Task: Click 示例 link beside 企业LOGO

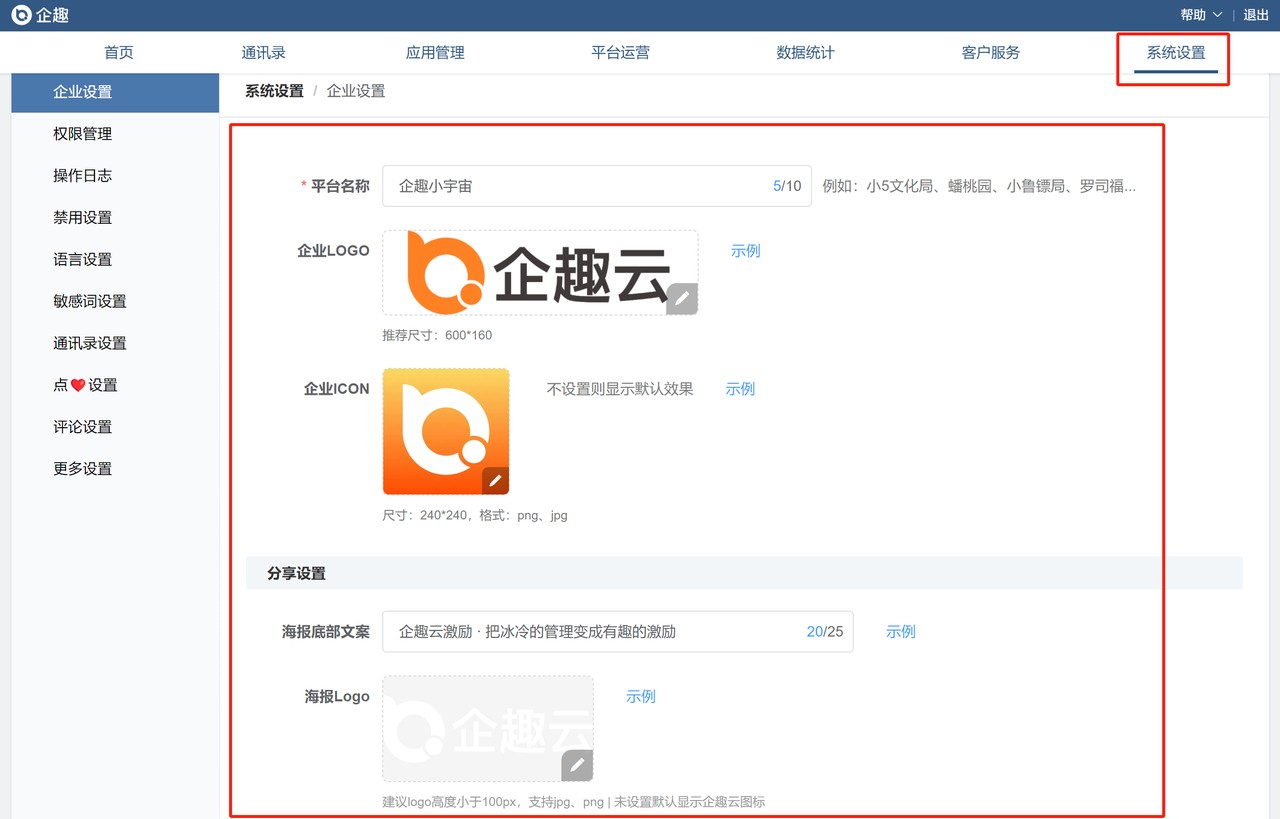Action: 745,251
